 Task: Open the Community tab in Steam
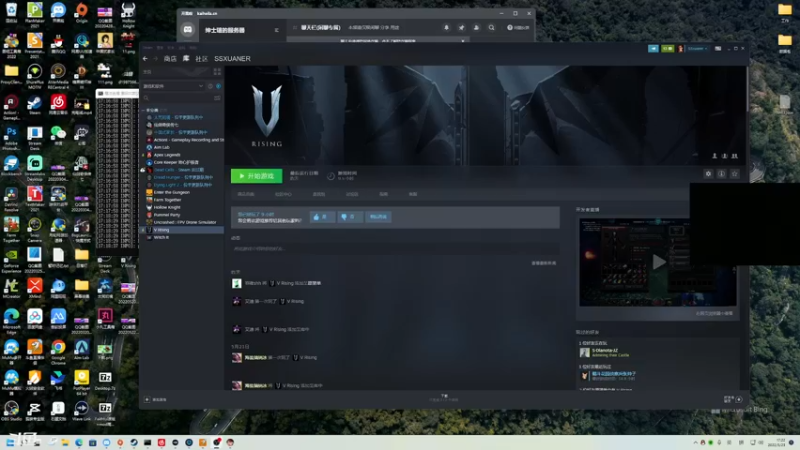pos(202,59)
